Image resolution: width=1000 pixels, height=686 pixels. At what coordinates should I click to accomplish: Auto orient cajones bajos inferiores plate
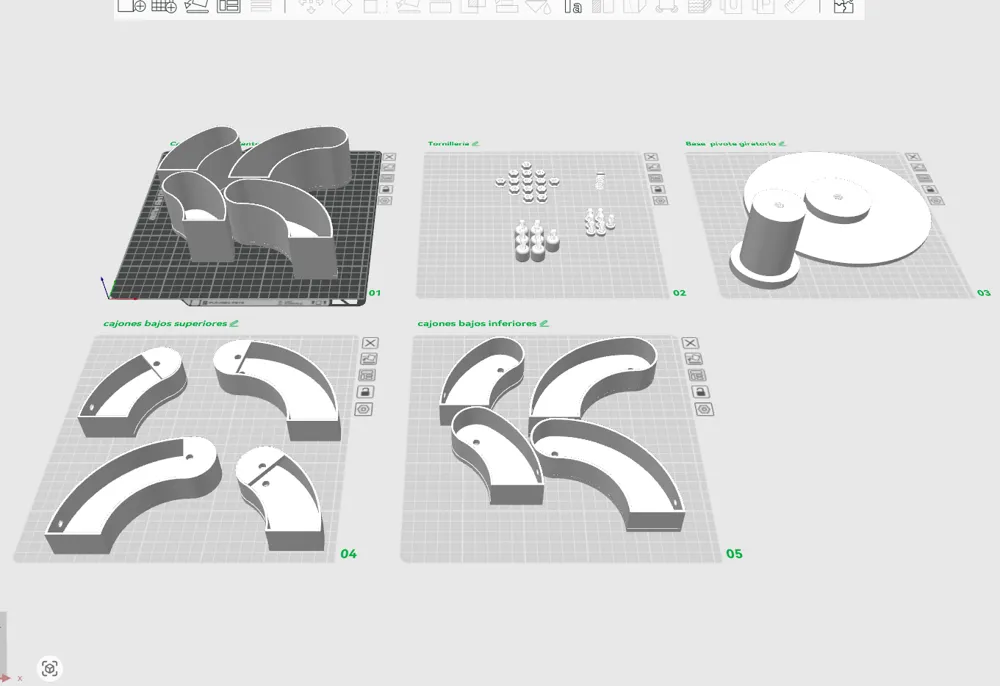click(x=693, y=359)
